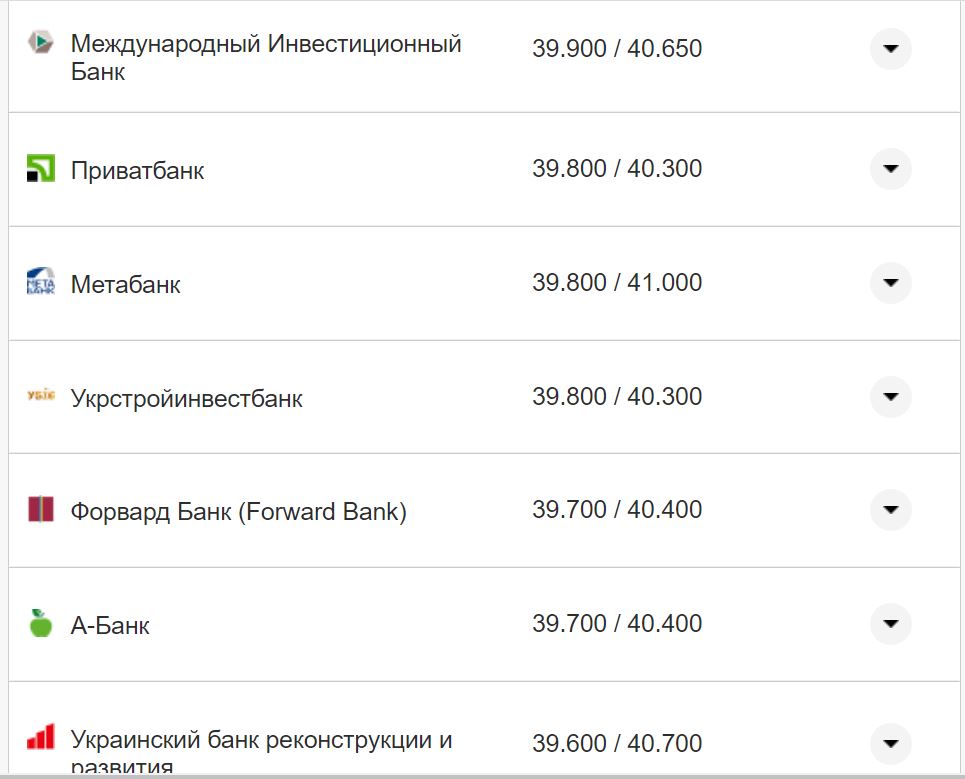Click the Международный Инвестиционный Банк logo icon
This screenshot has width=965, height=779.
pos(40,44)
